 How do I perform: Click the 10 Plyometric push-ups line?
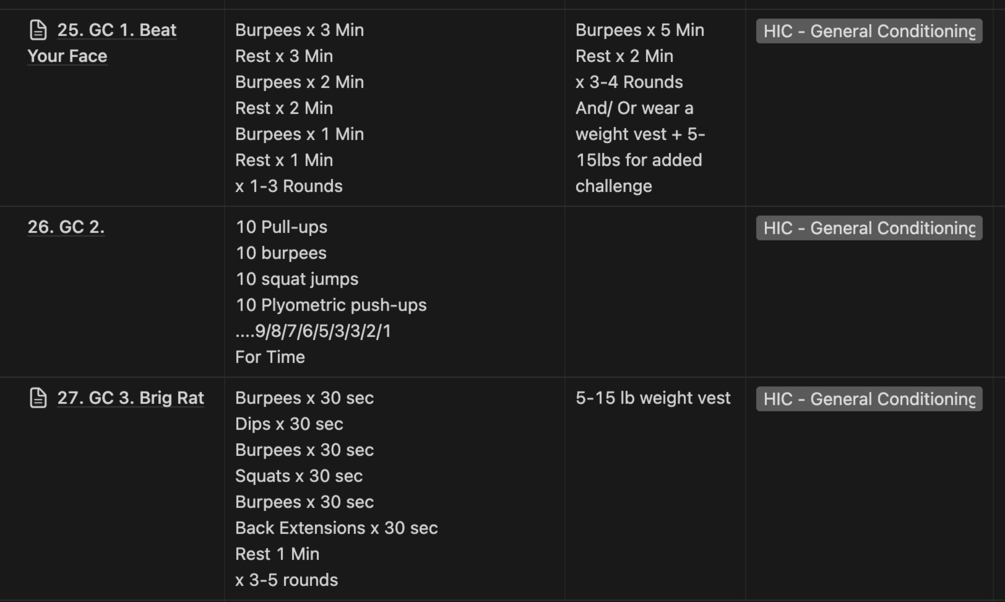pos(331,305)
